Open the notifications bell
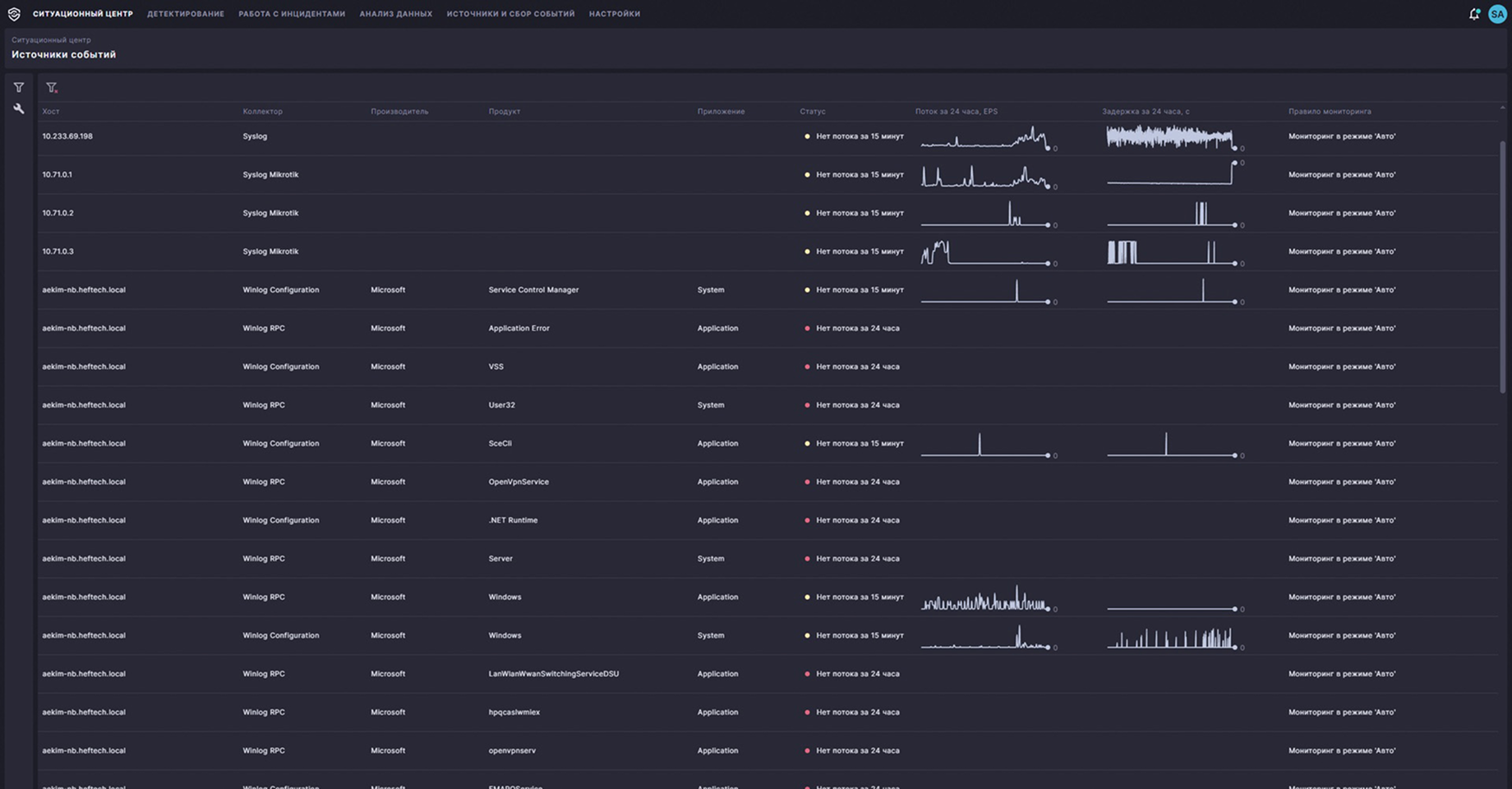1512x789 pixels. click(1474, 14)
